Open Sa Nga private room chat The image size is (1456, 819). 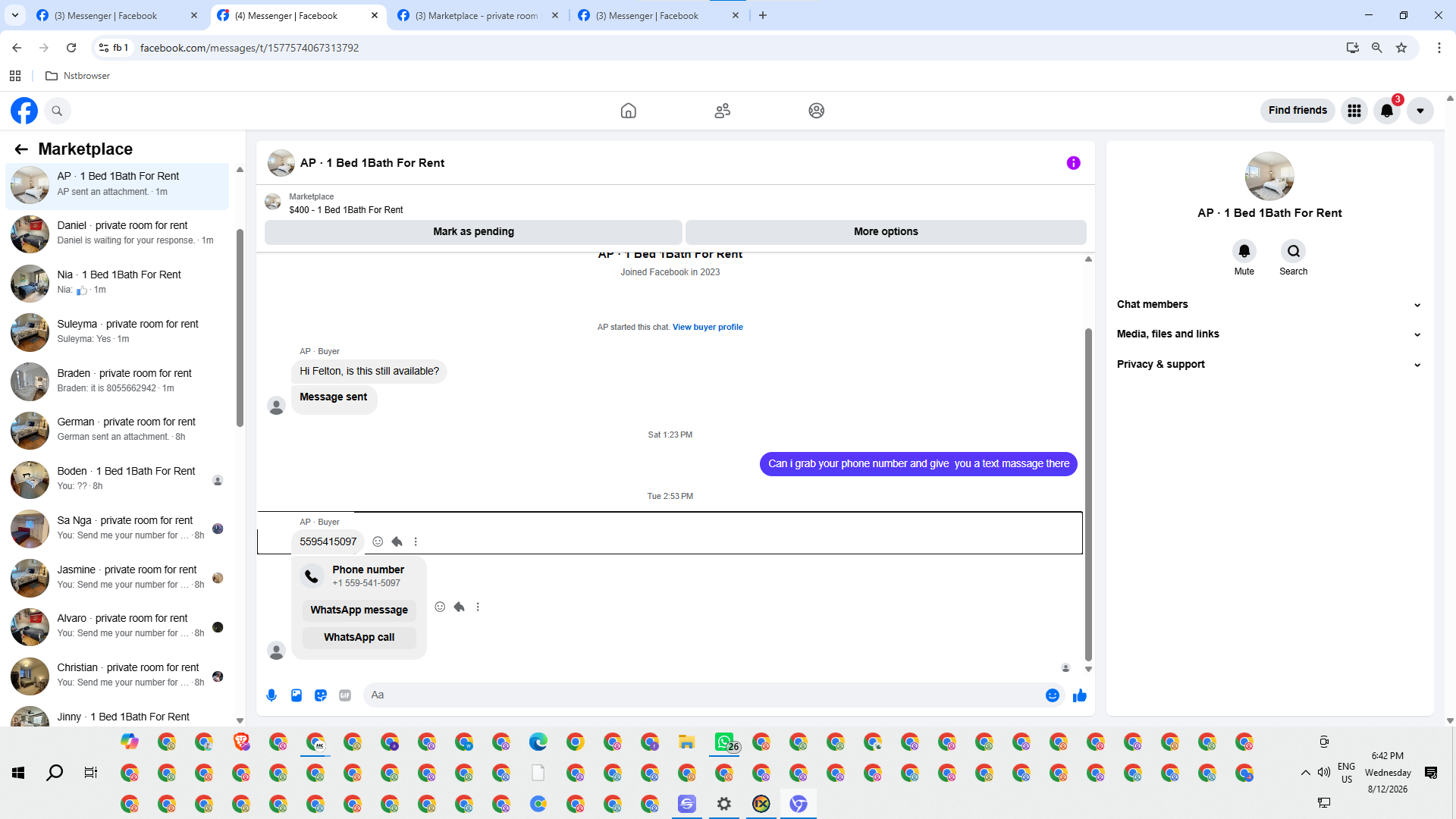click(117, 529)
